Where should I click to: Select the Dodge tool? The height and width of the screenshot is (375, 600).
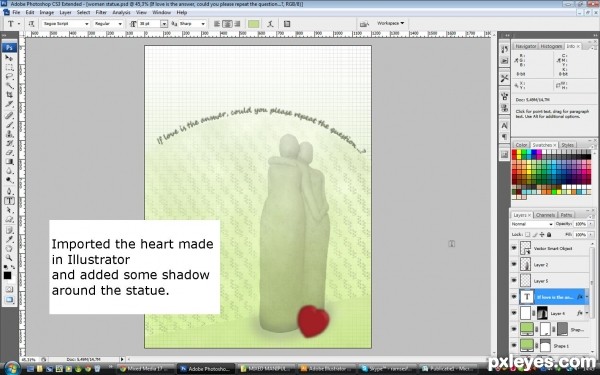[9, 180]
